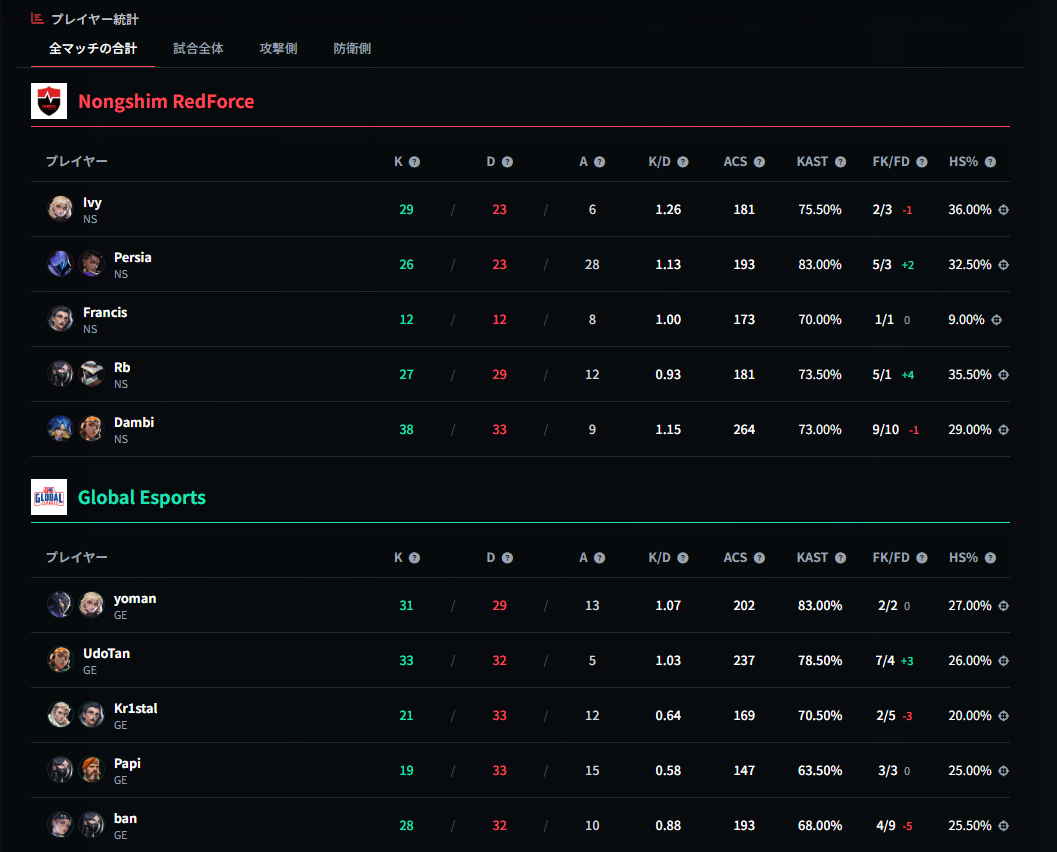
Task: Open player Papi's profile
Action: [x=127, y=764]
